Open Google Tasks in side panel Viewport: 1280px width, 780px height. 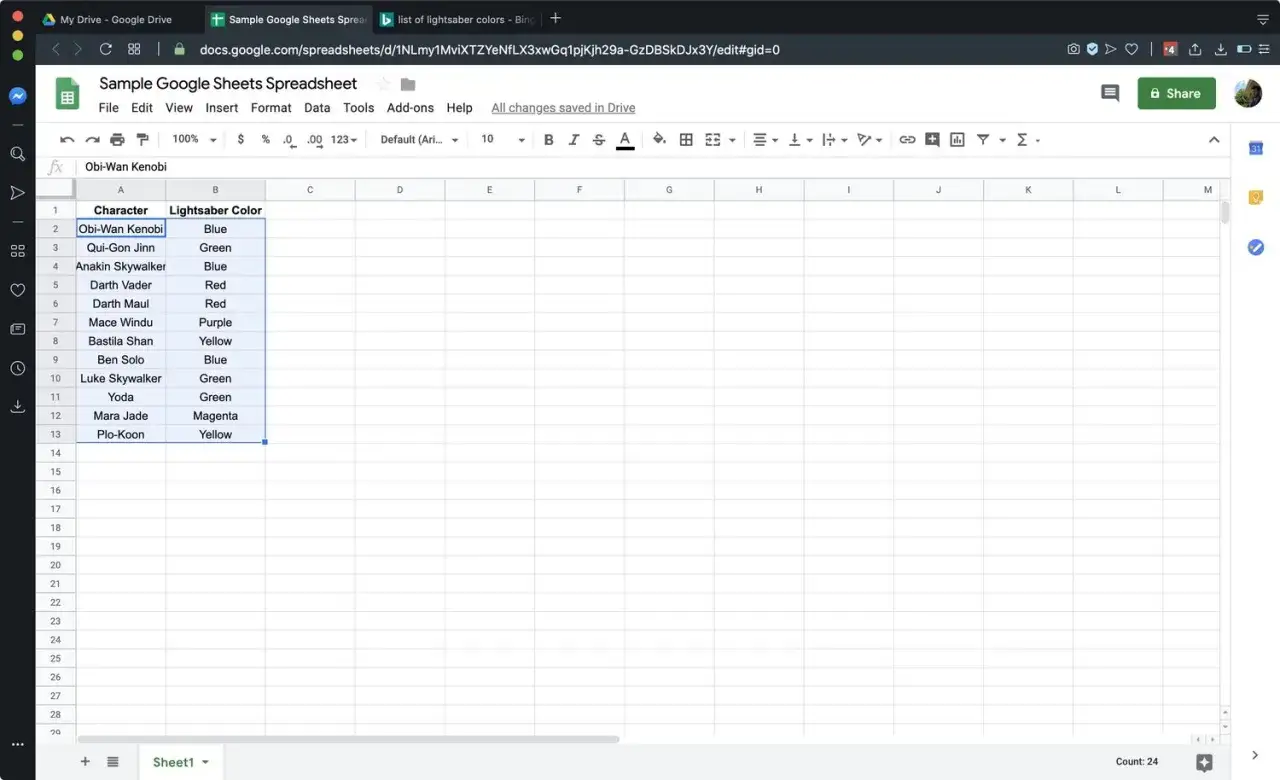pos(1256,247)
